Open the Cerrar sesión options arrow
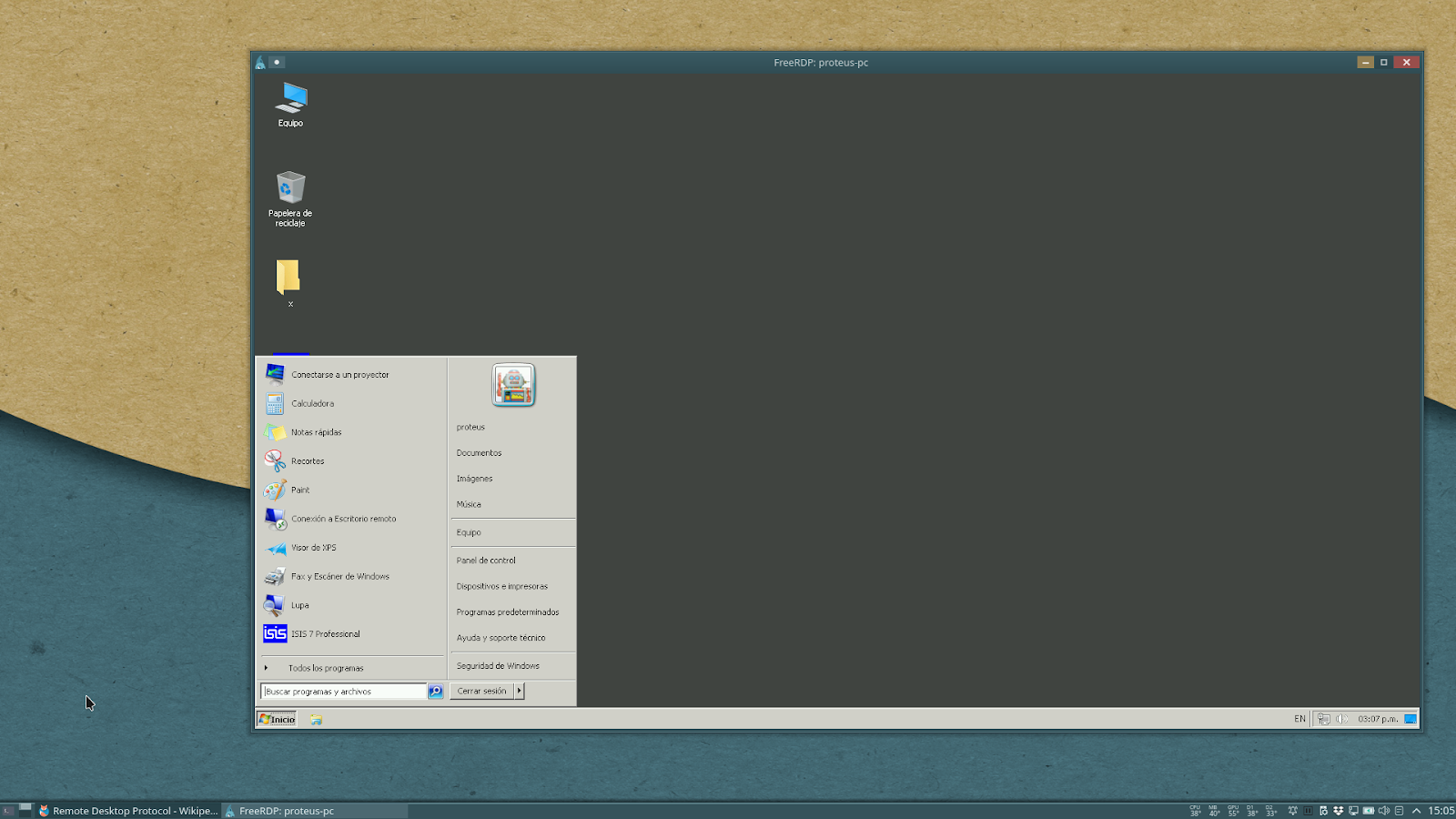The height and width of the screenshot is (819, 1456). [520, 691]
